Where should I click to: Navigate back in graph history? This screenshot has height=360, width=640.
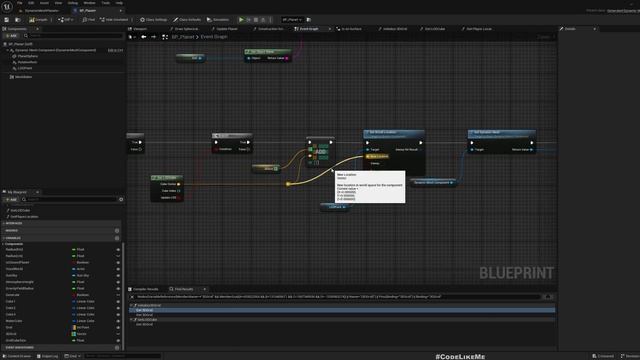144,37
